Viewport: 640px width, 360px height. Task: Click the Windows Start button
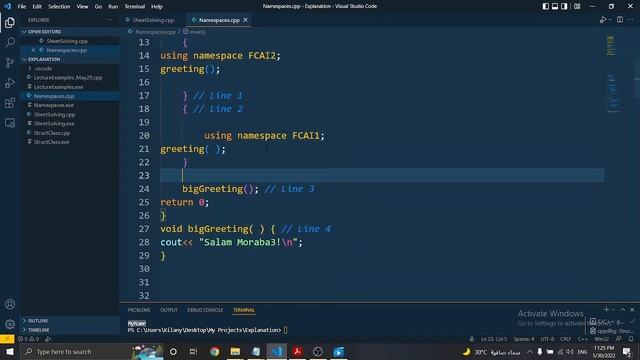(10, 351)
